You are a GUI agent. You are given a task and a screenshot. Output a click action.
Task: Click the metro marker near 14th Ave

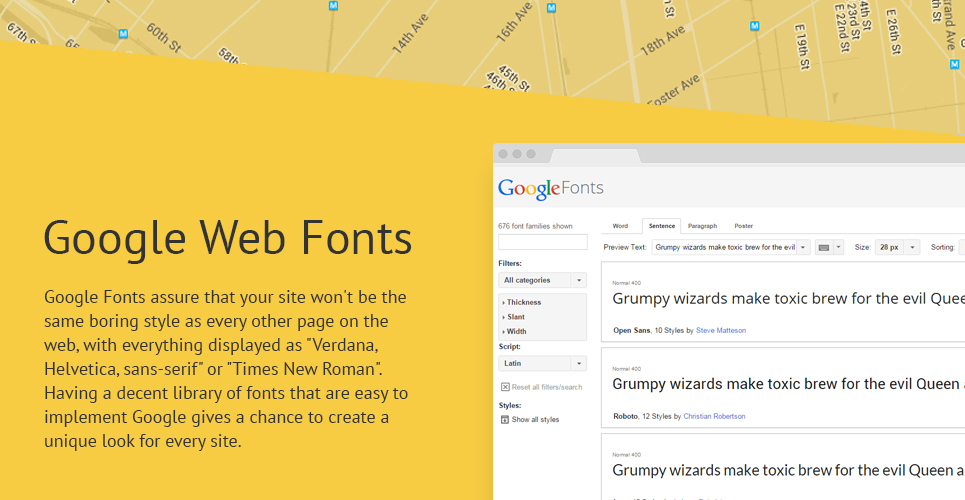click(333, 6)
